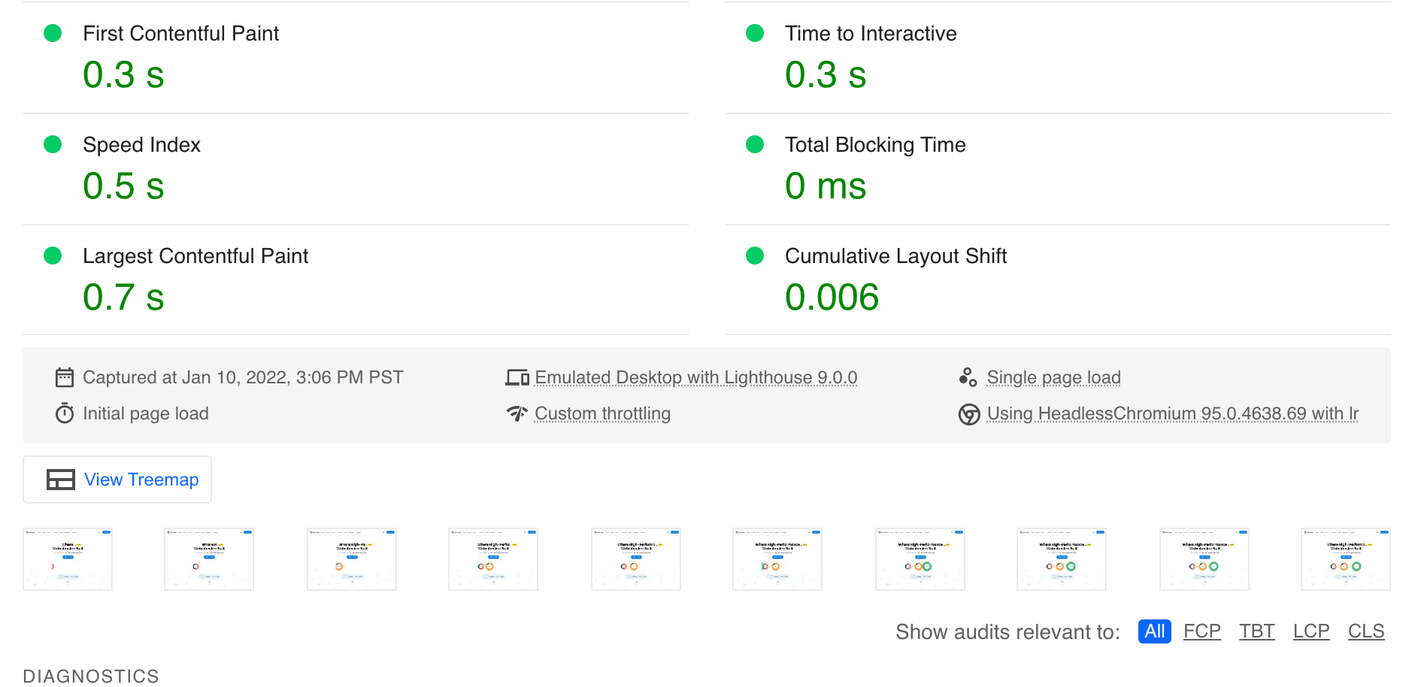Show audits relevant to CLS
Viewport: 1424px width, 687px height.
(1365, 631)
